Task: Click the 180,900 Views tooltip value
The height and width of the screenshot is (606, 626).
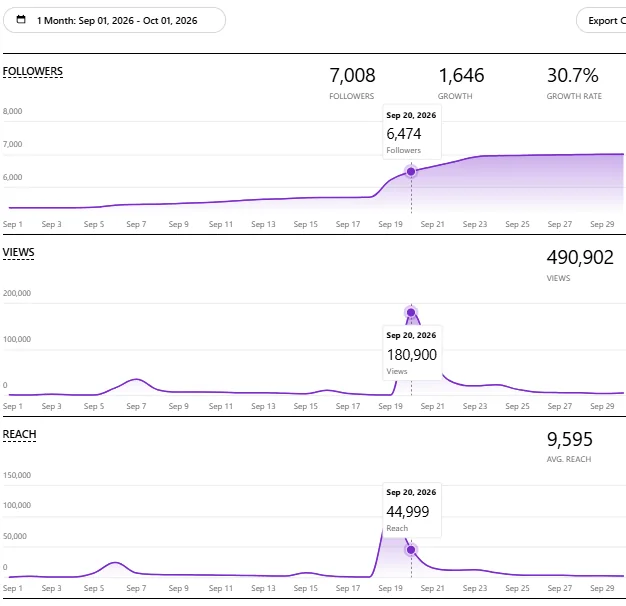Action: coord(412,354)
